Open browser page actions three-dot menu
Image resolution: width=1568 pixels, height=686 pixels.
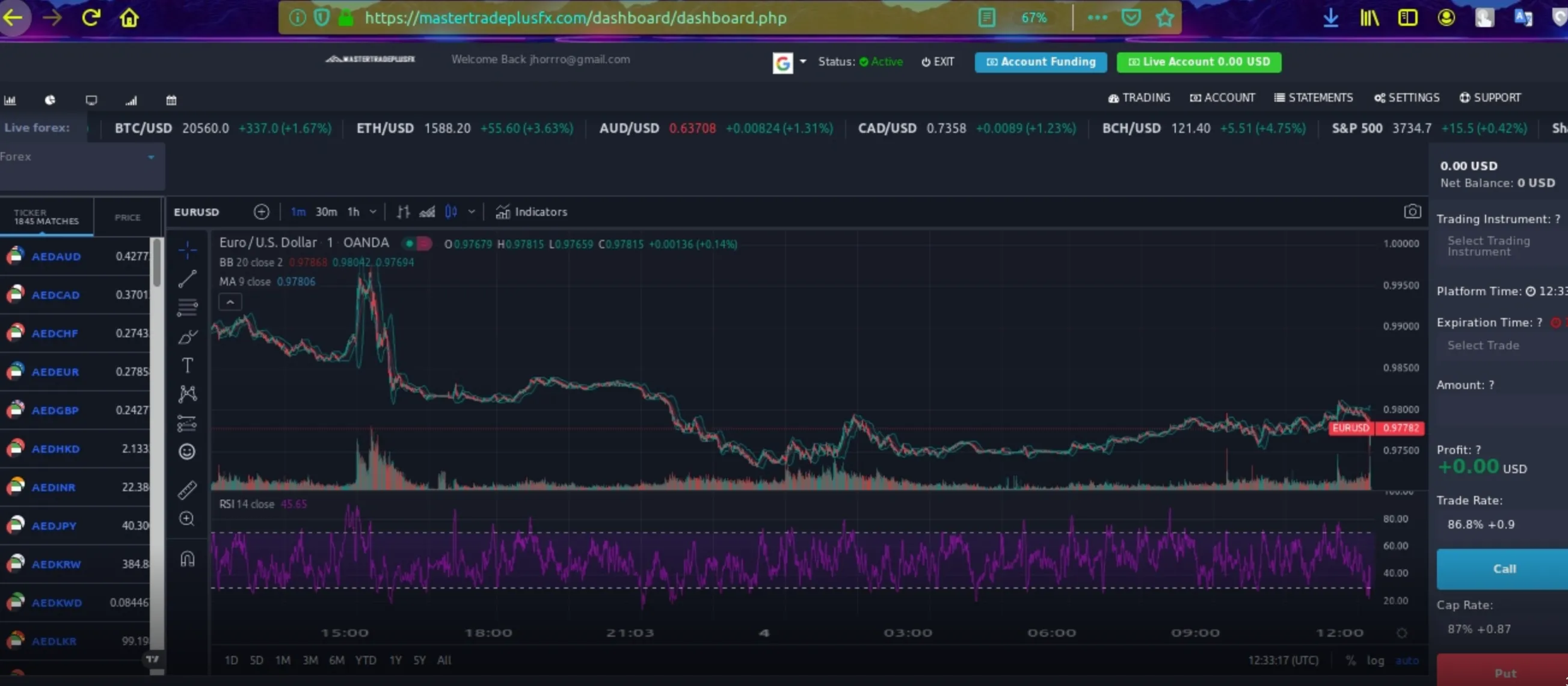(1098, 17)
